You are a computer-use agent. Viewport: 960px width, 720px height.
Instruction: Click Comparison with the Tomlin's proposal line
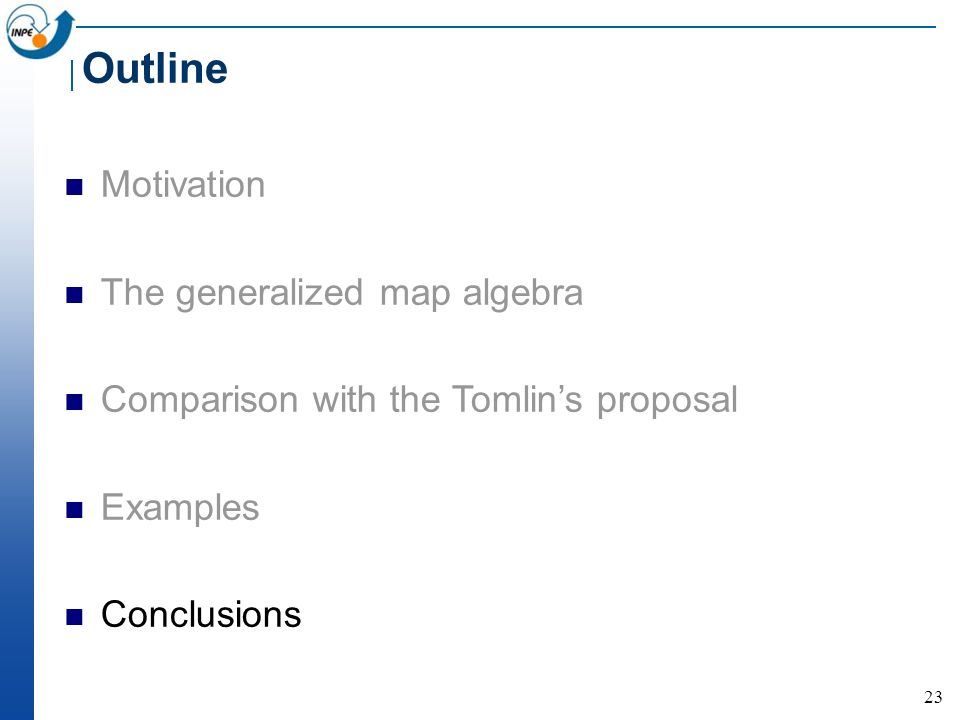click(x=419, y=401)
